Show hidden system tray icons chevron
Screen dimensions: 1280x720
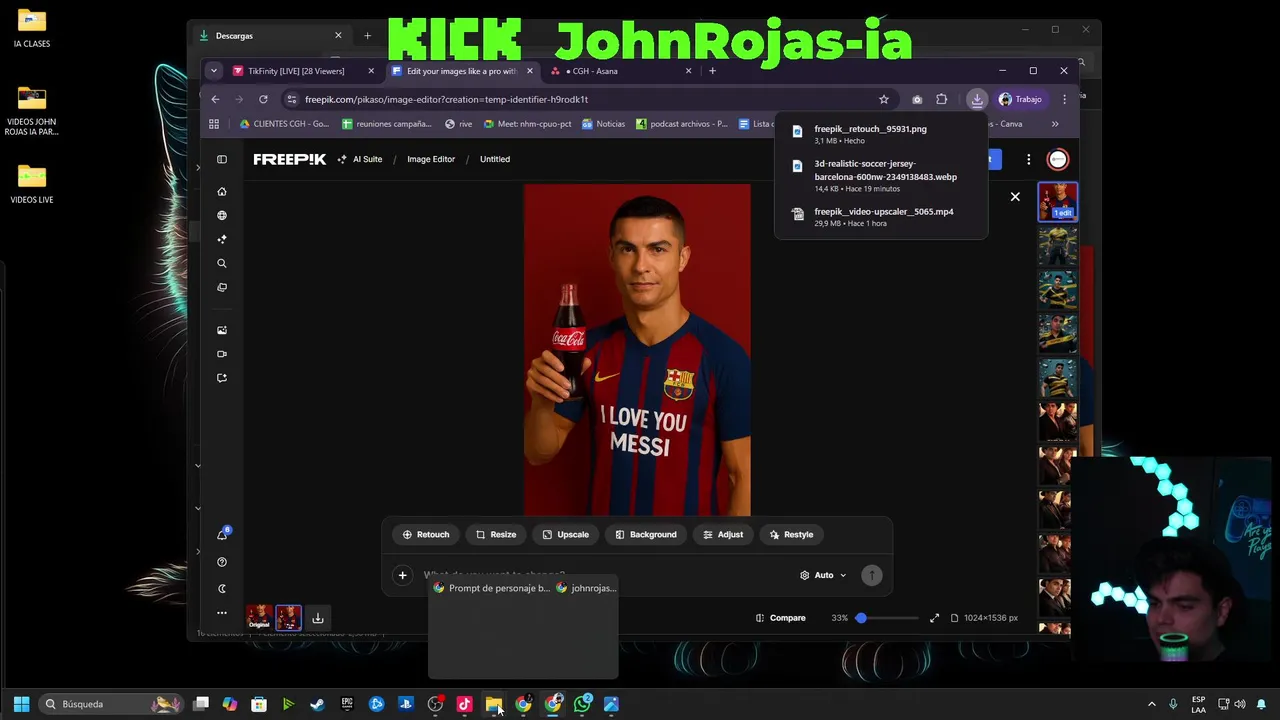coord(1151,704)
